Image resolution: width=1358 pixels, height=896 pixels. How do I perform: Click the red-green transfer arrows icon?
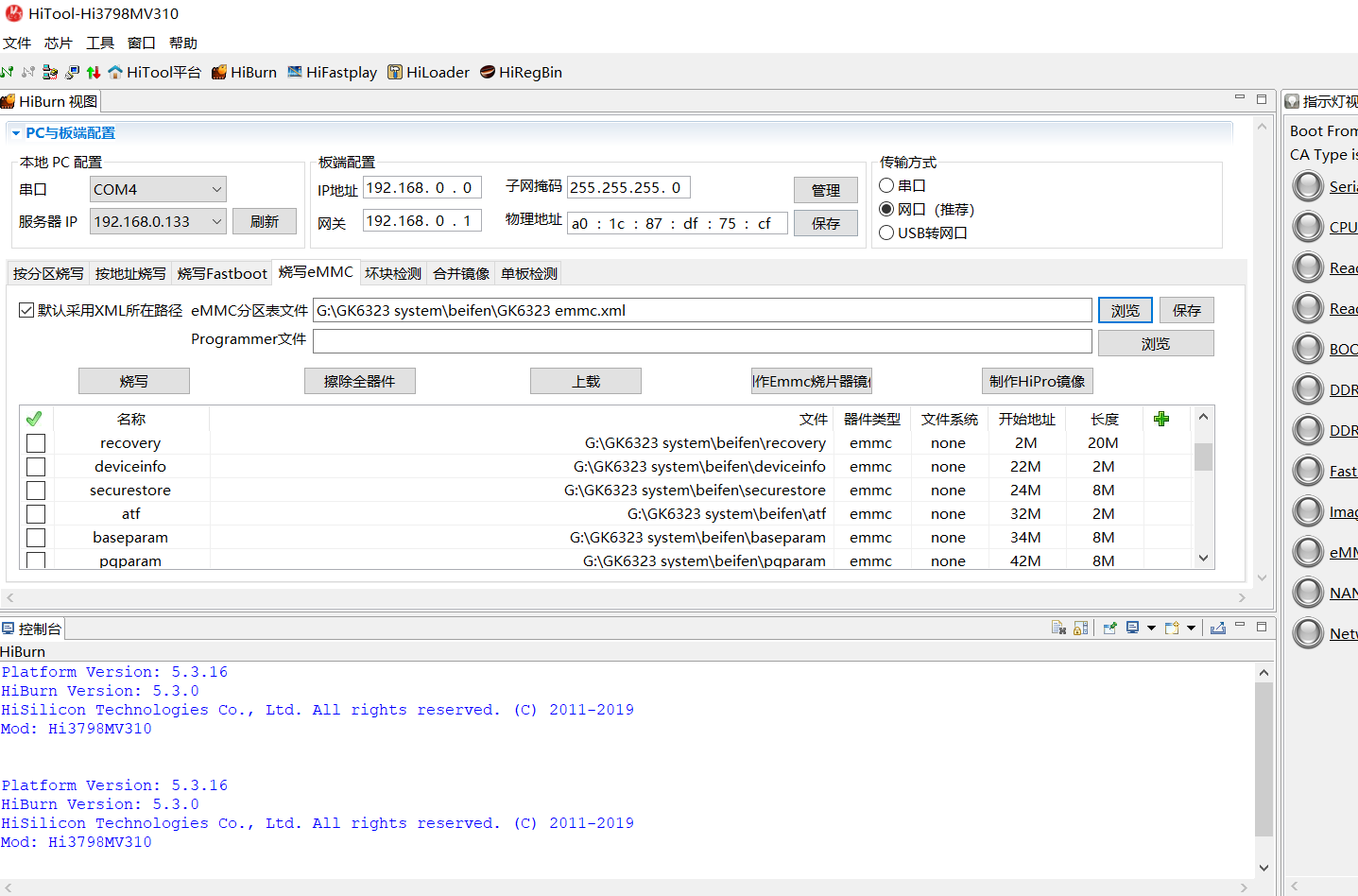point(94,72)
